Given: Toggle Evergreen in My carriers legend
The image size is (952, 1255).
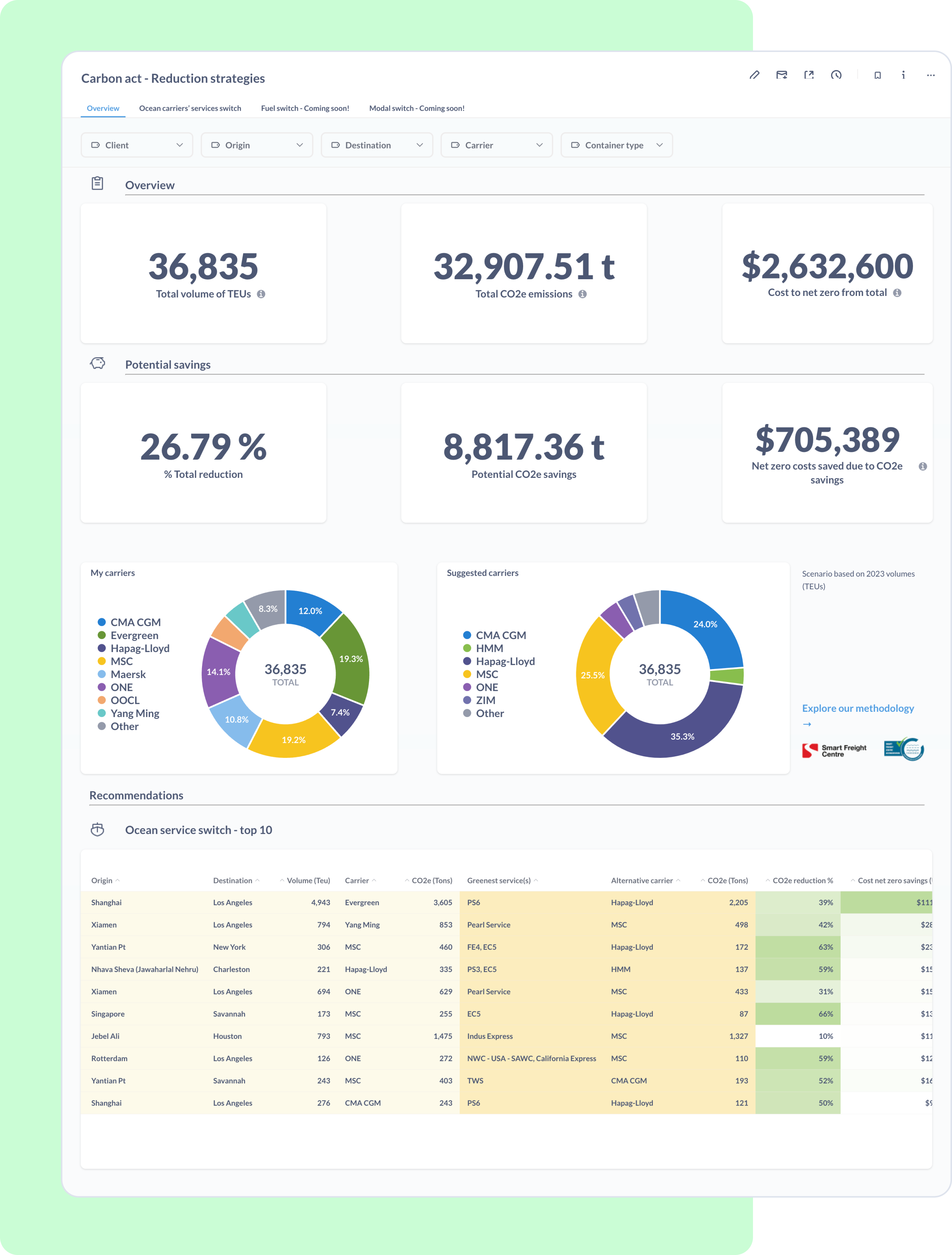Looking at the screenshot, I should click(x=128, y=635).
